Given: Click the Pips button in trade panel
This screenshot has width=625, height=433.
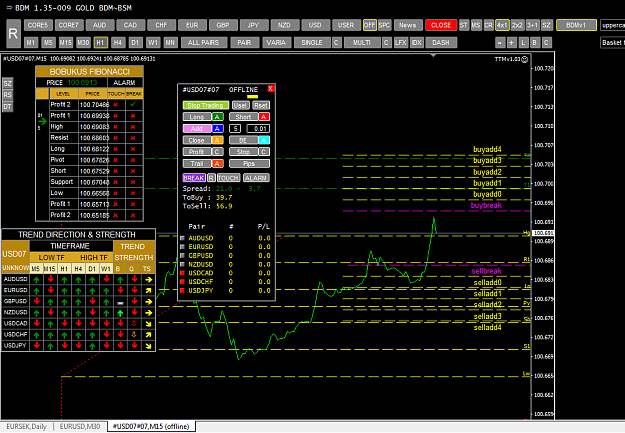Looking at the screenshot, I should point(249,163).
